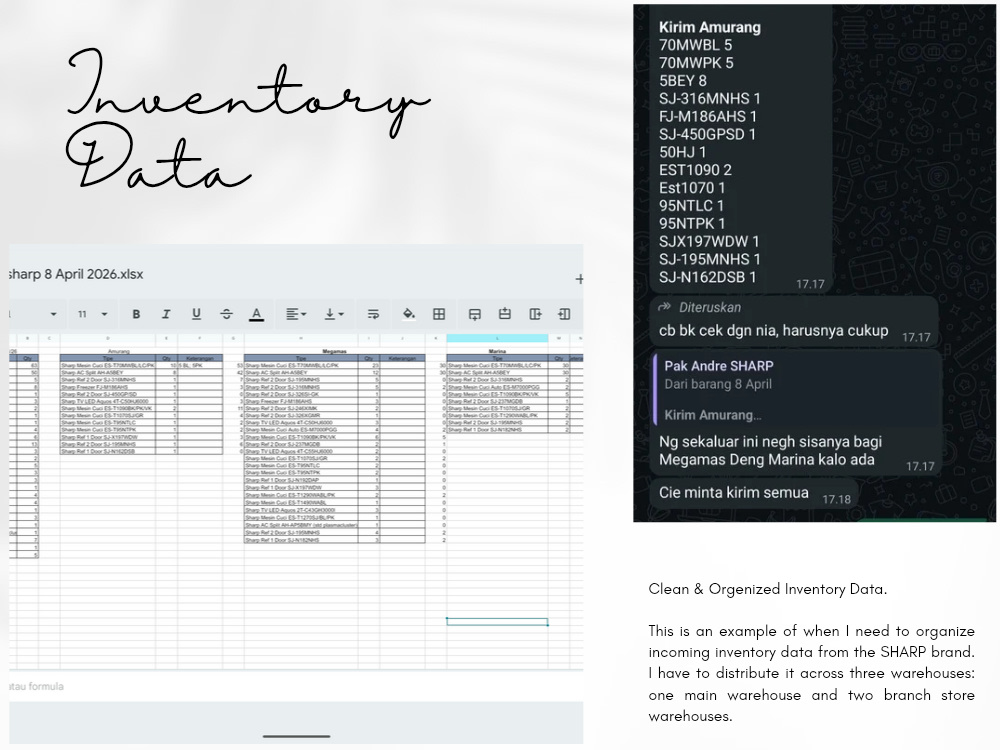Screen dimensions: 1000x750
Task: Apply Italic formatting from the toolbar
Action: coord(166,314)
